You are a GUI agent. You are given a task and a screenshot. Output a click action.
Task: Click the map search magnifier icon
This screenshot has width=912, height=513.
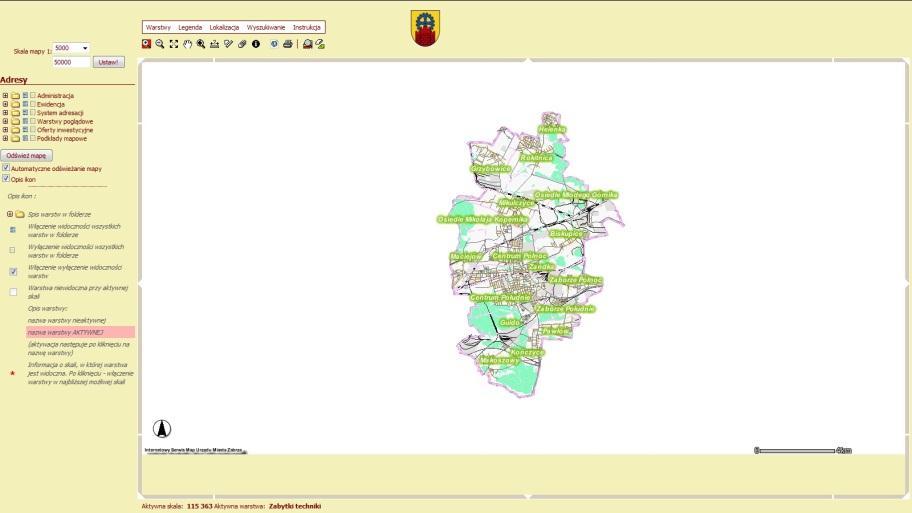307,44
